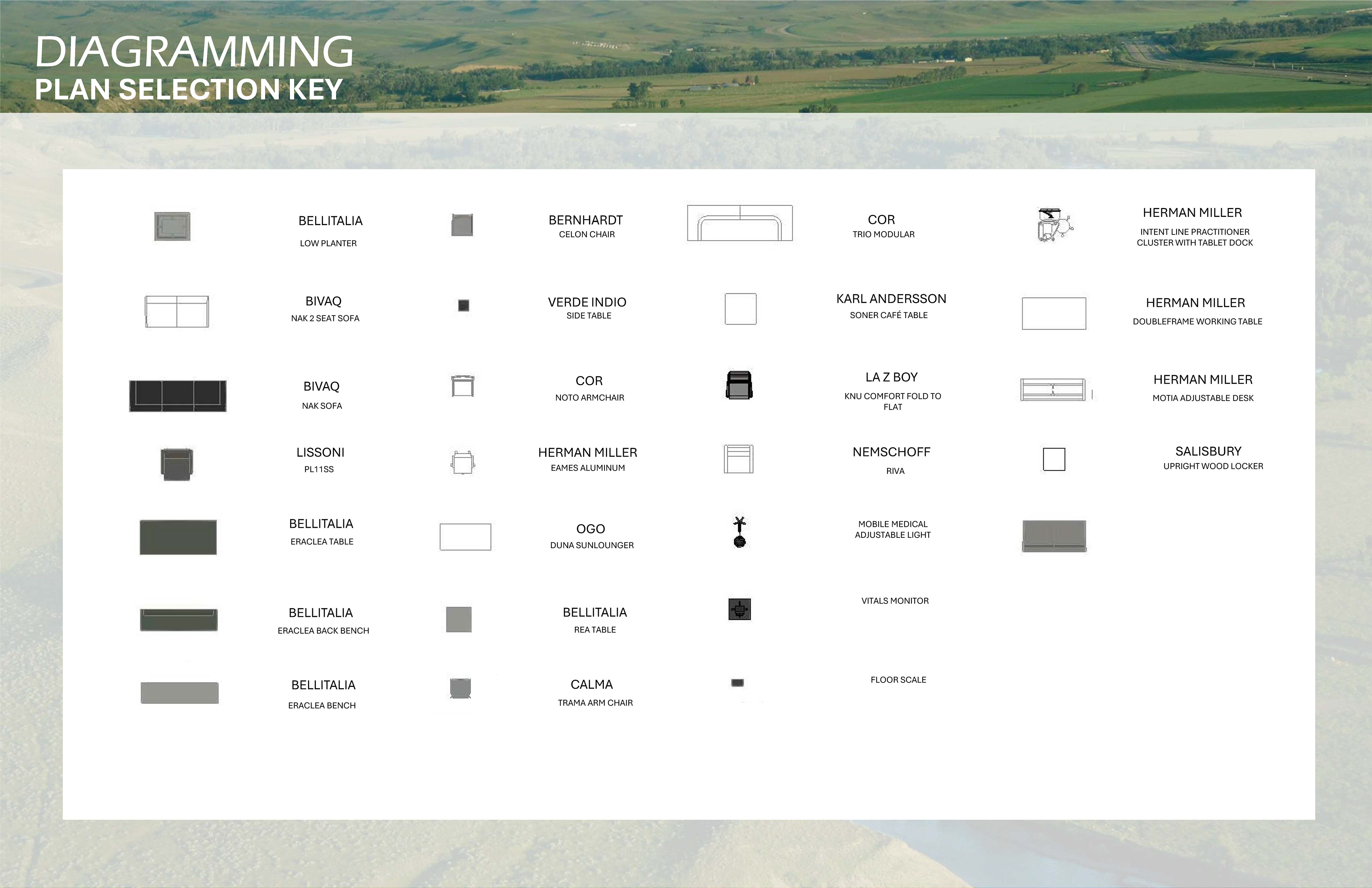Click the ERACLEA TABLE label
Screen dimensions: 1372x888
pyautogui.click(x=322, y=541)
